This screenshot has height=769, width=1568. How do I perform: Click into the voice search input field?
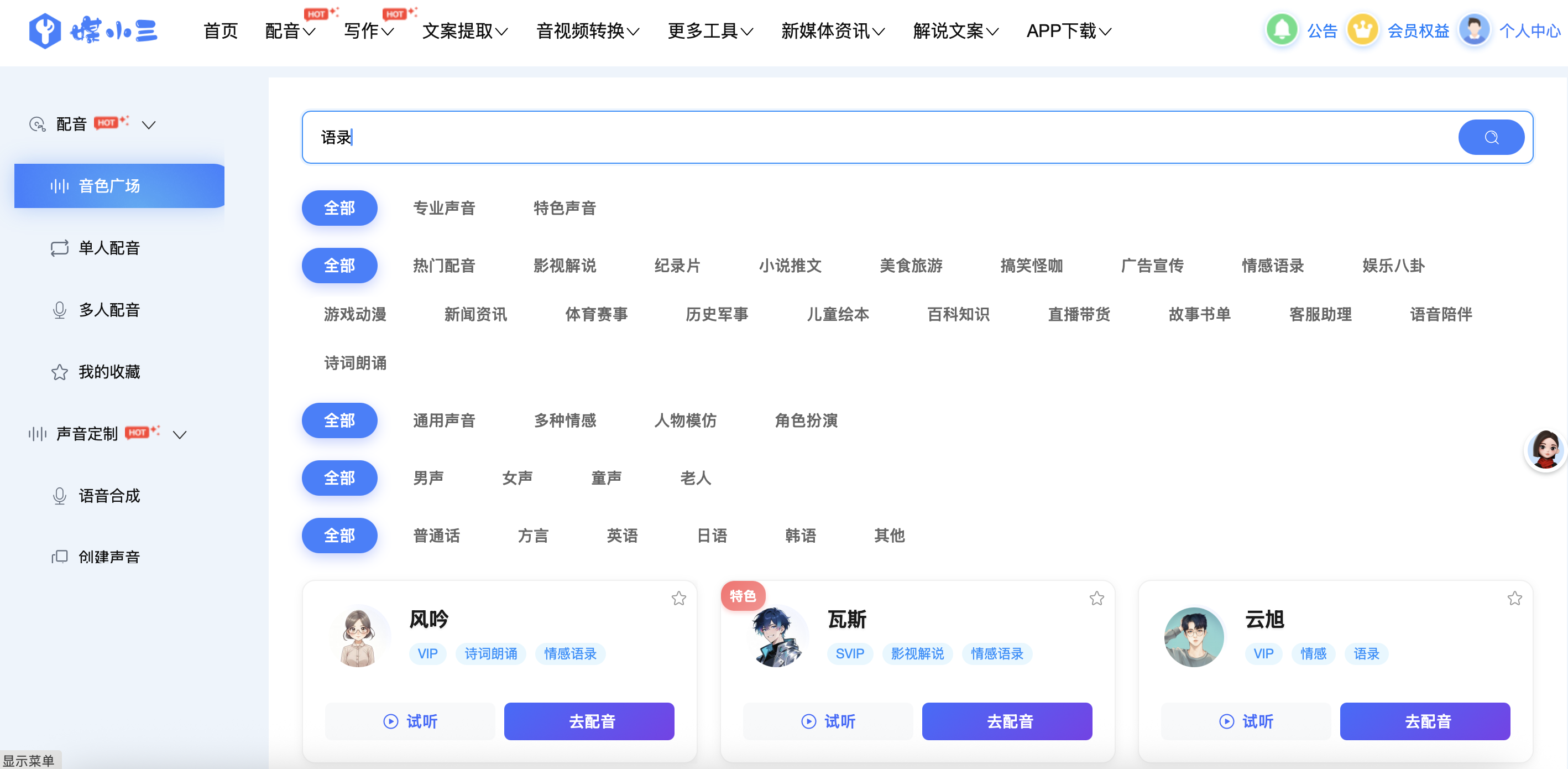click(x=852, y=137)
